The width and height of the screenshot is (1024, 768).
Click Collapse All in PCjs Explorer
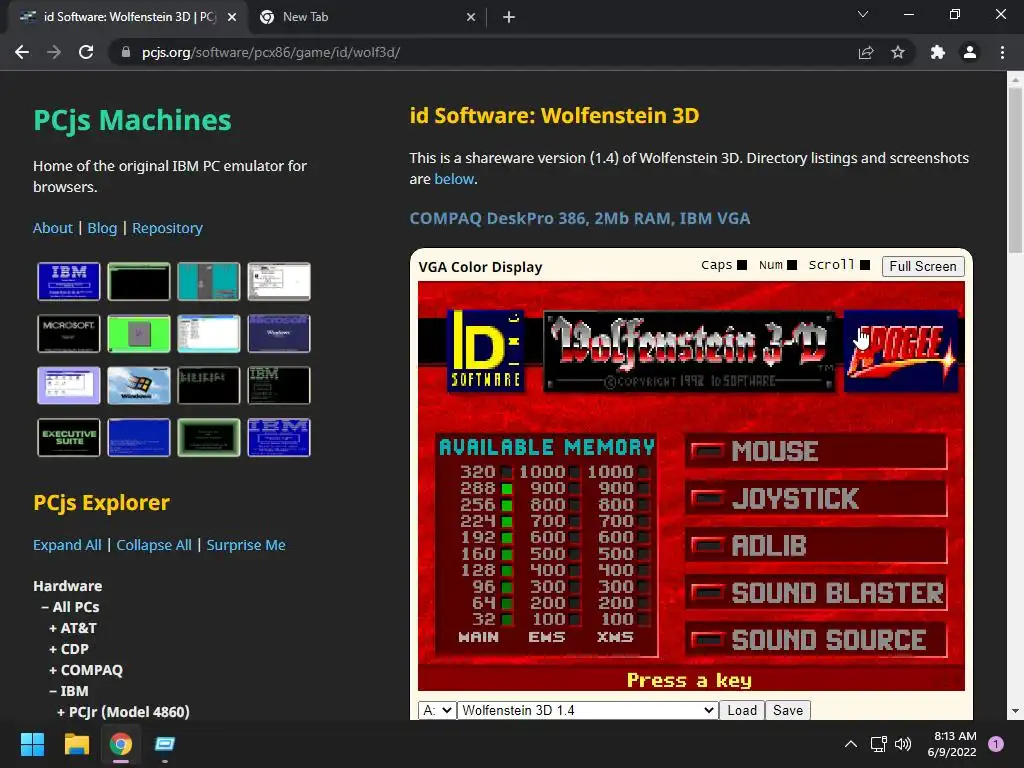[154, 545]
